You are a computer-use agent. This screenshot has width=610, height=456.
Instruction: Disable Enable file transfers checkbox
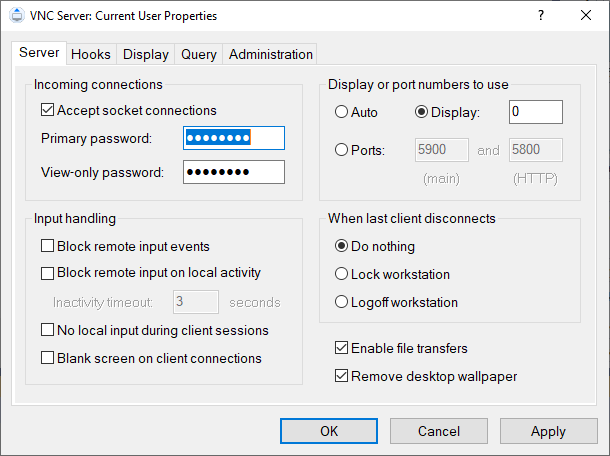tap(342, 348)
